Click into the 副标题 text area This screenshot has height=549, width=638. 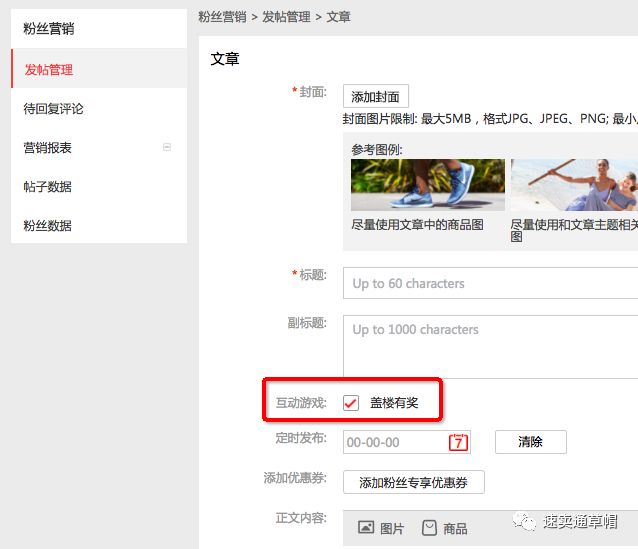490,346
